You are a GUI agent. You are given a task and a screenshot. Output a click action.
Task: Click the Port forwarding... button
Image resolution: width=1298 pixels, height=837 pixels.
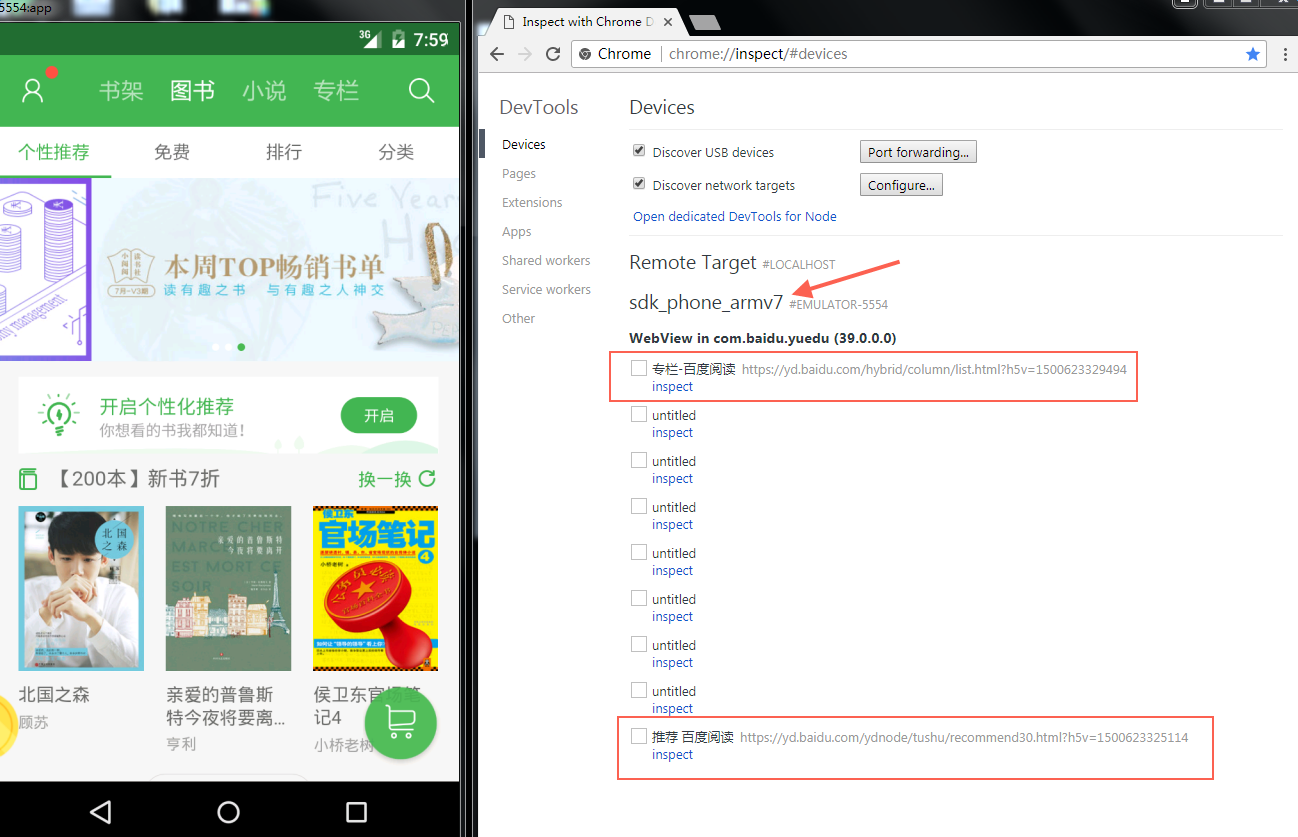tap(918, 152)
